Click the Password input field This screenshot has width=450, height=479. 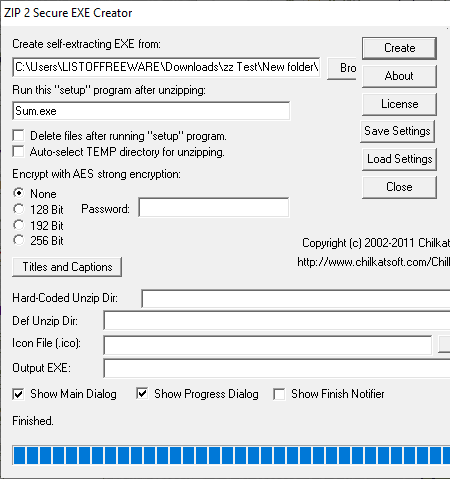click(x=214, y=208)
